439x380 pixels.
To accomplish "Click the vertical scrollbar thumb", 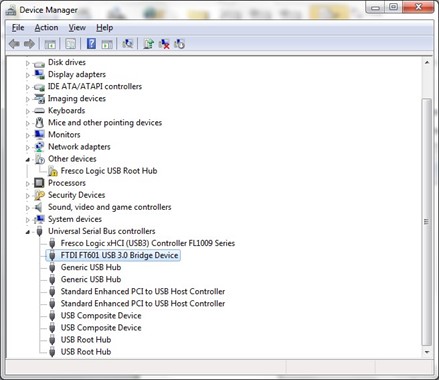I will 427,222.
